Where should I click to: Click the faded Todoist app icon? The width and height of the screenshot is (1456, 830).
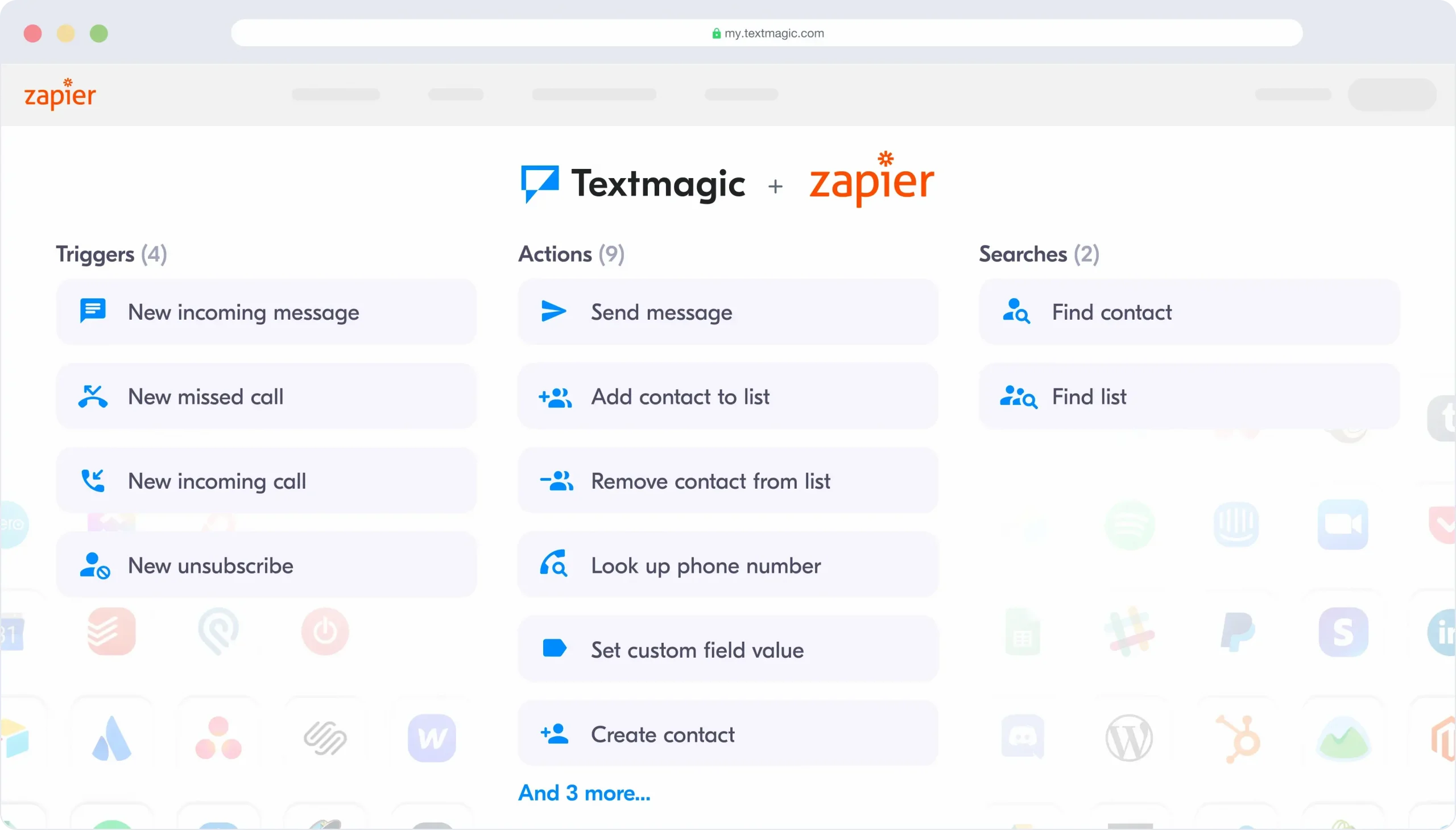111,631
